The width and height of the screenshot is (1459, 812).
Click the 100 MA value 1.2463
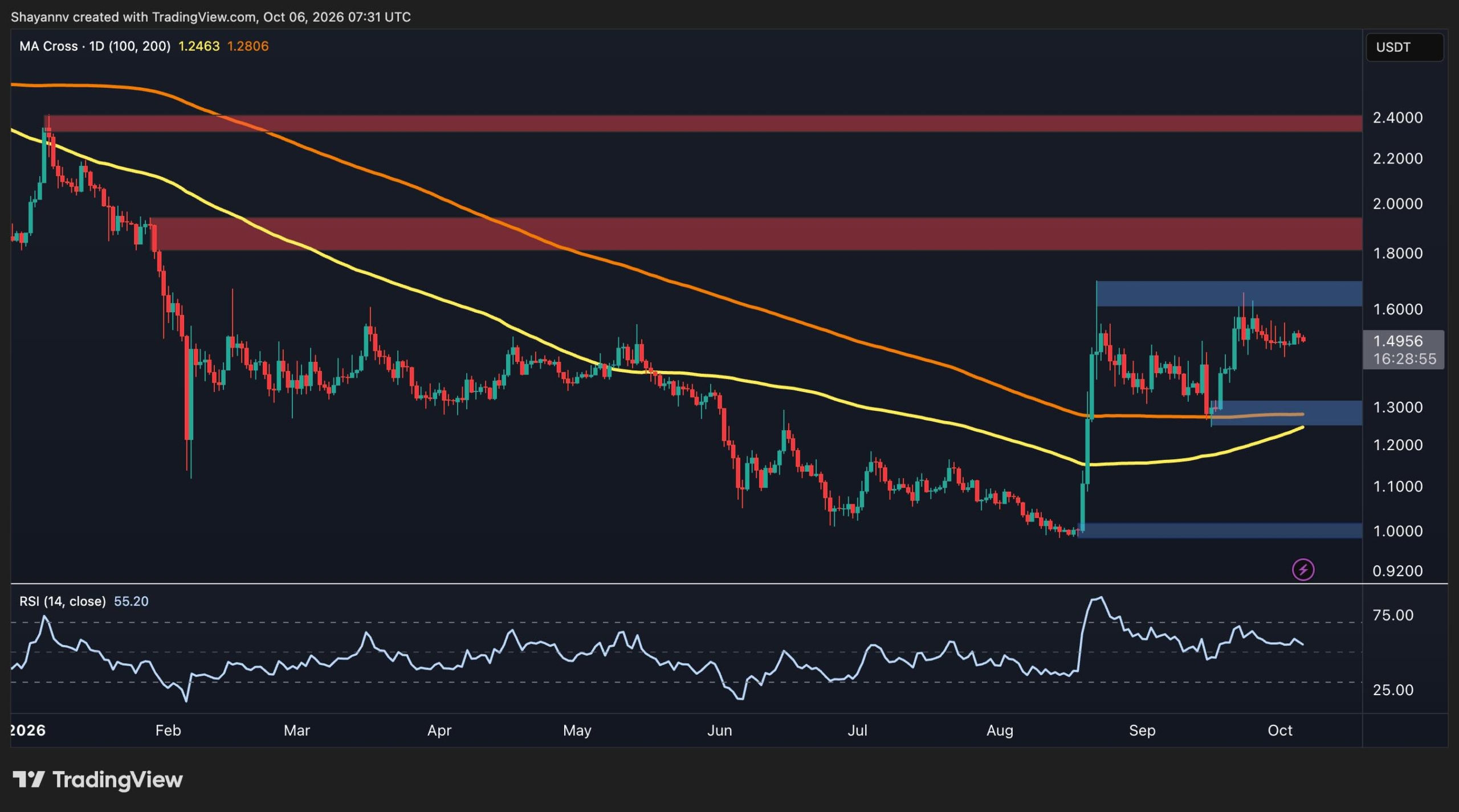pos(199,46)
